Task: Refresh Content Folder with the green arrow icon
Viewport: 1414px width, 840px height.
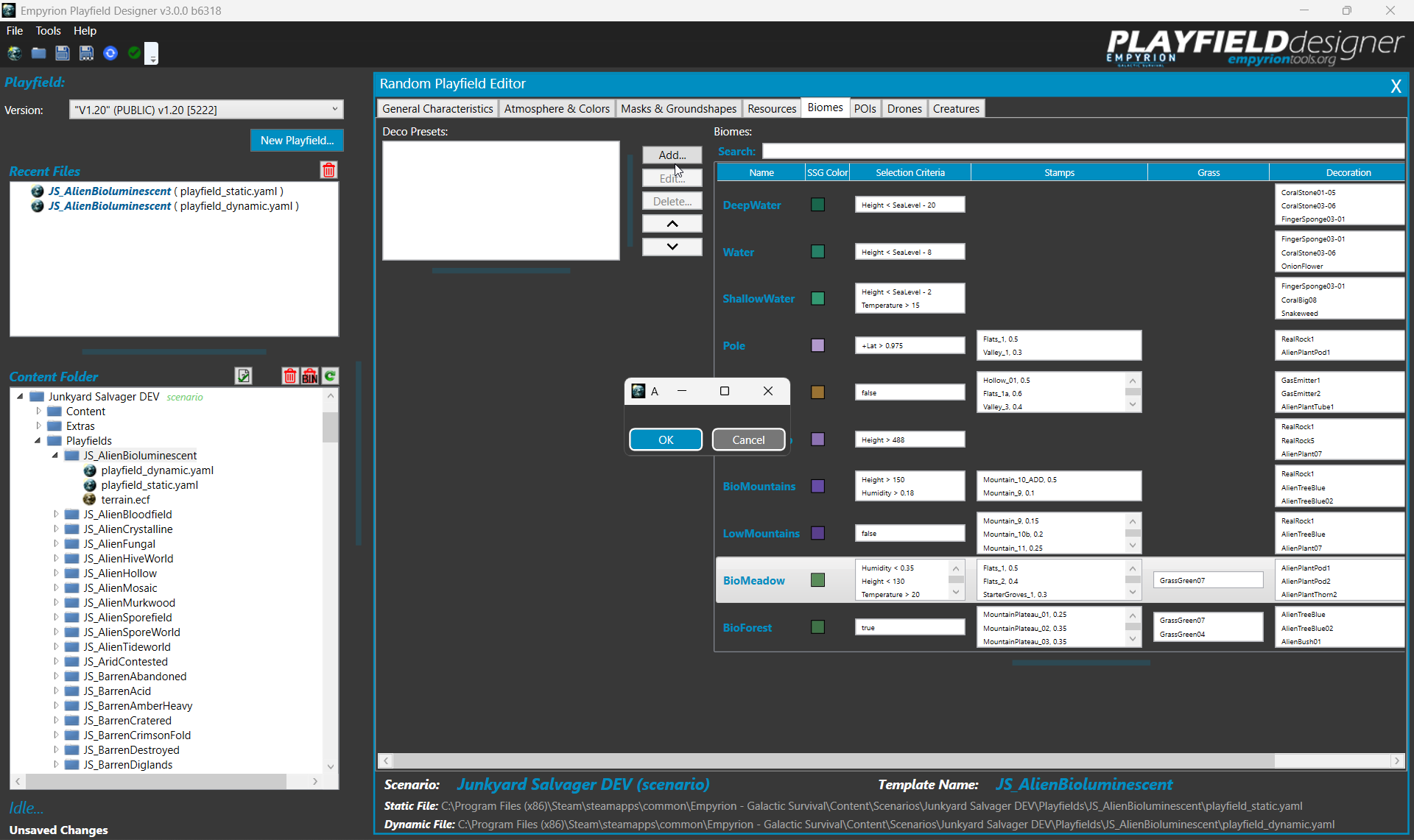Action: pos(331,376)
